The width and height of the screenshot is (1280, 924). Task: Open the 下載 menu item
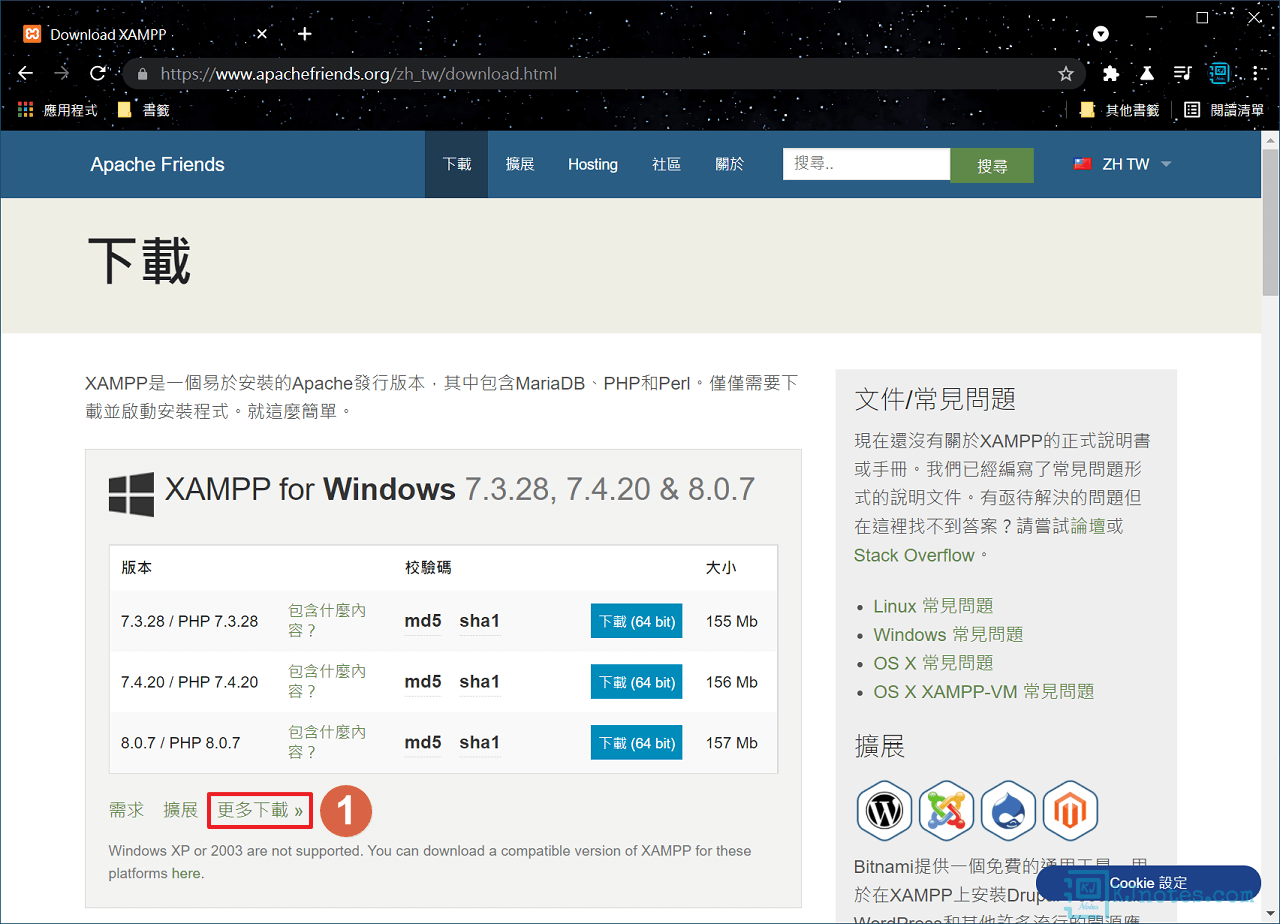(x=457, y=164)
